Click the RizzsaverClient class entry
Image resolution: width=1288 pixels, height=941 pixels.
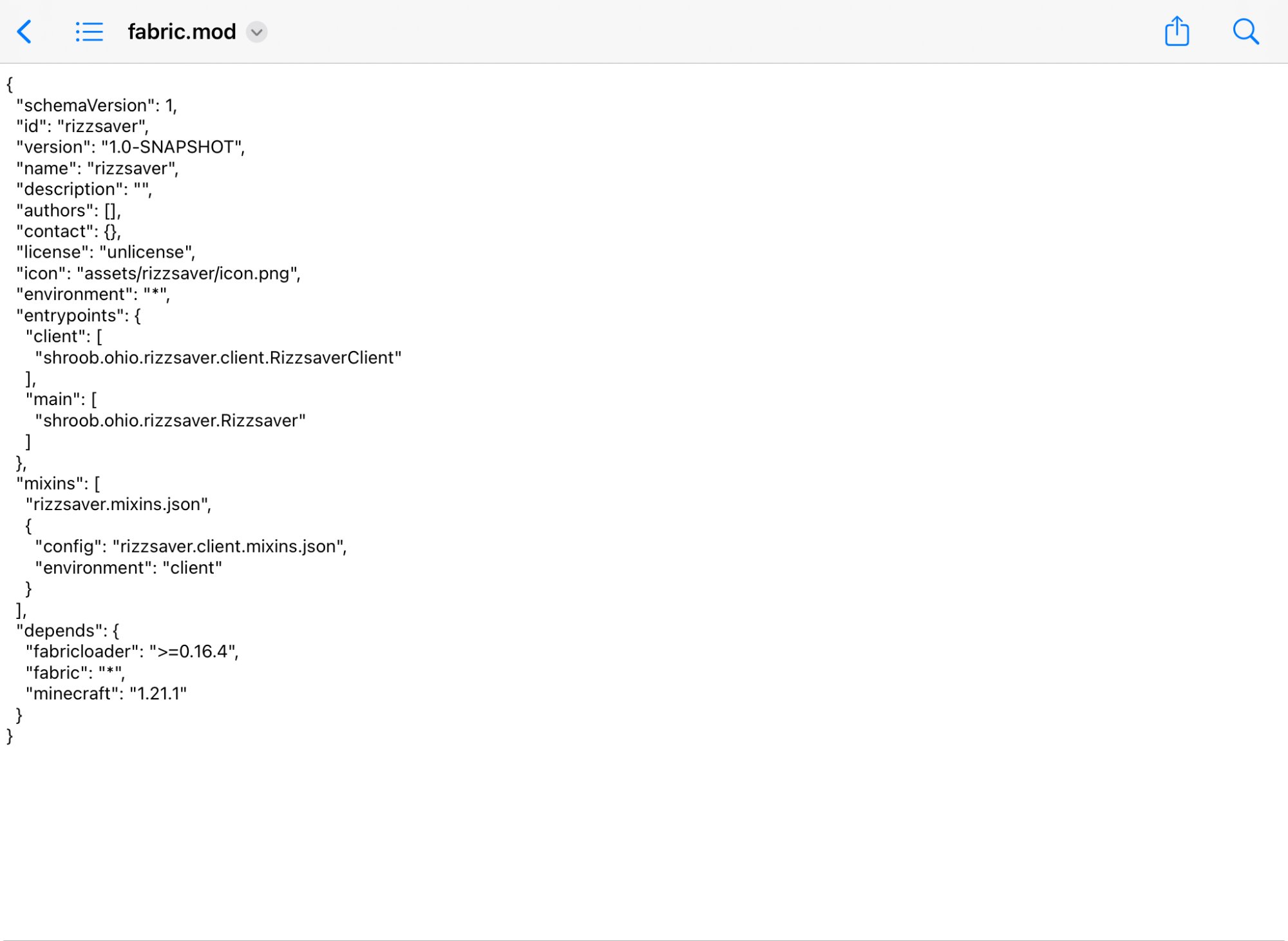[218, 358]
